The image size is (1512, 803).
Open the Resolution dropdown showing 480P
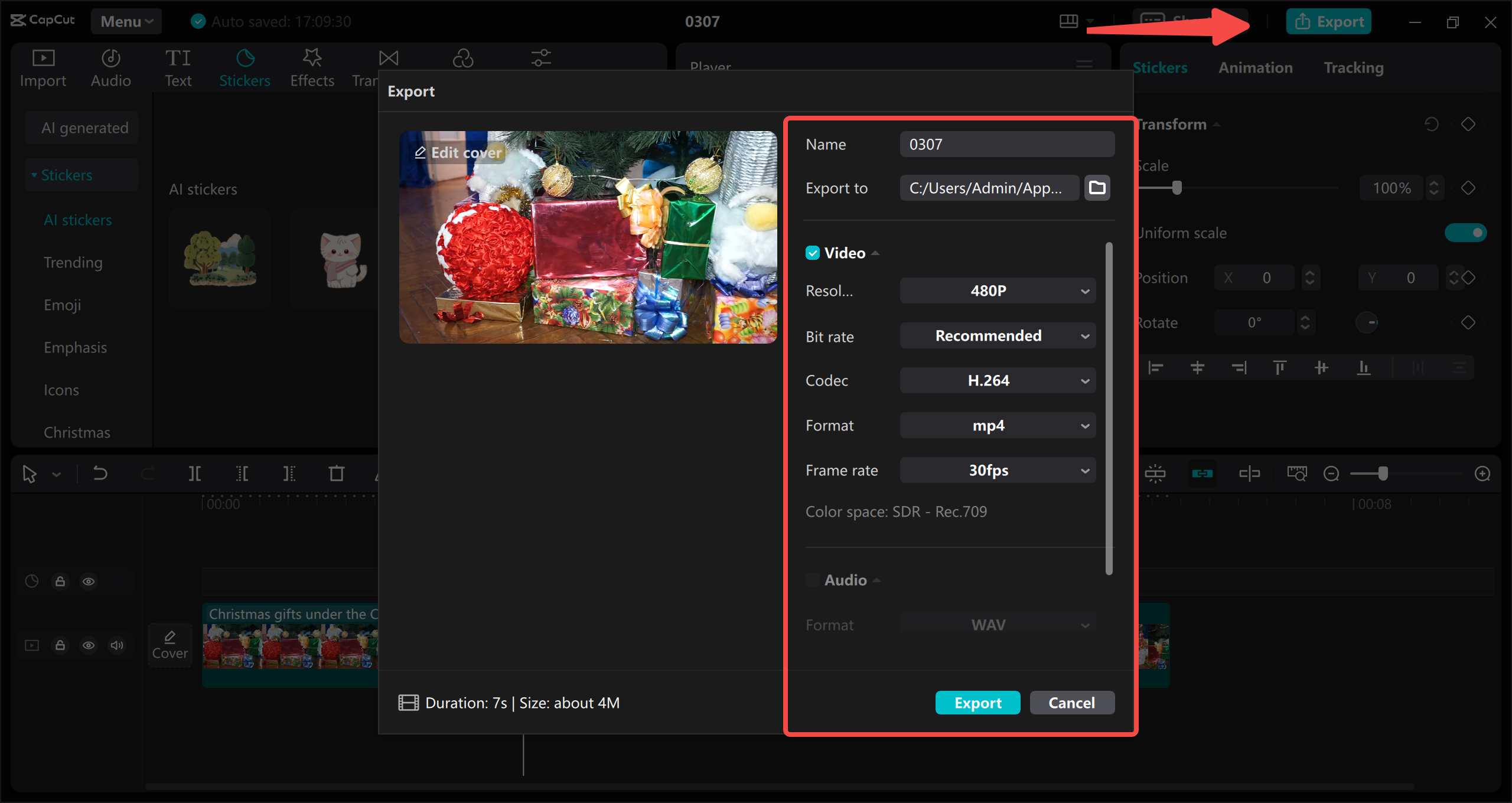[997, 290]
